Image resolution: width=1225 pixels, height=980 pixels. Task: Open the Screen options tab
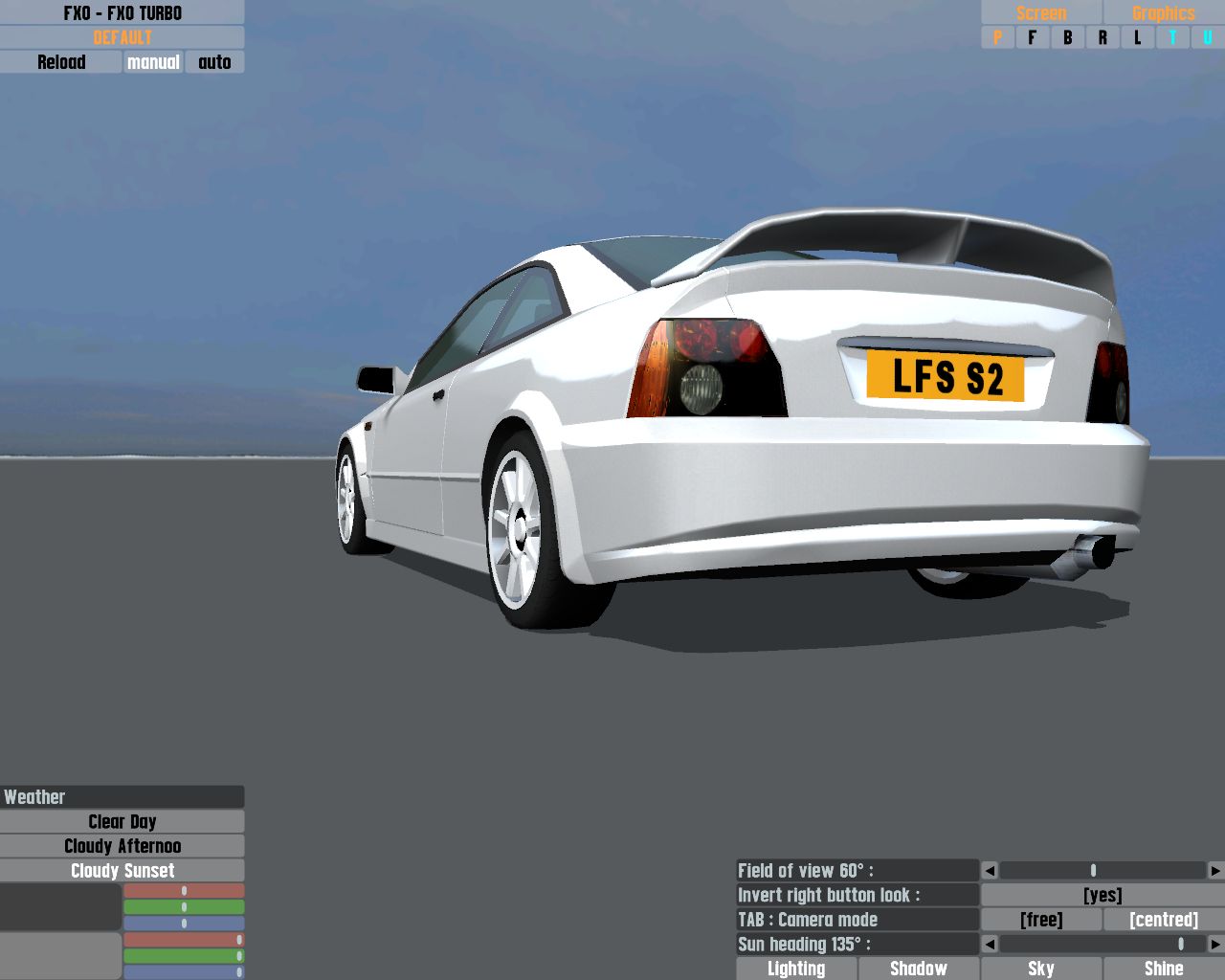(1041, 12)
